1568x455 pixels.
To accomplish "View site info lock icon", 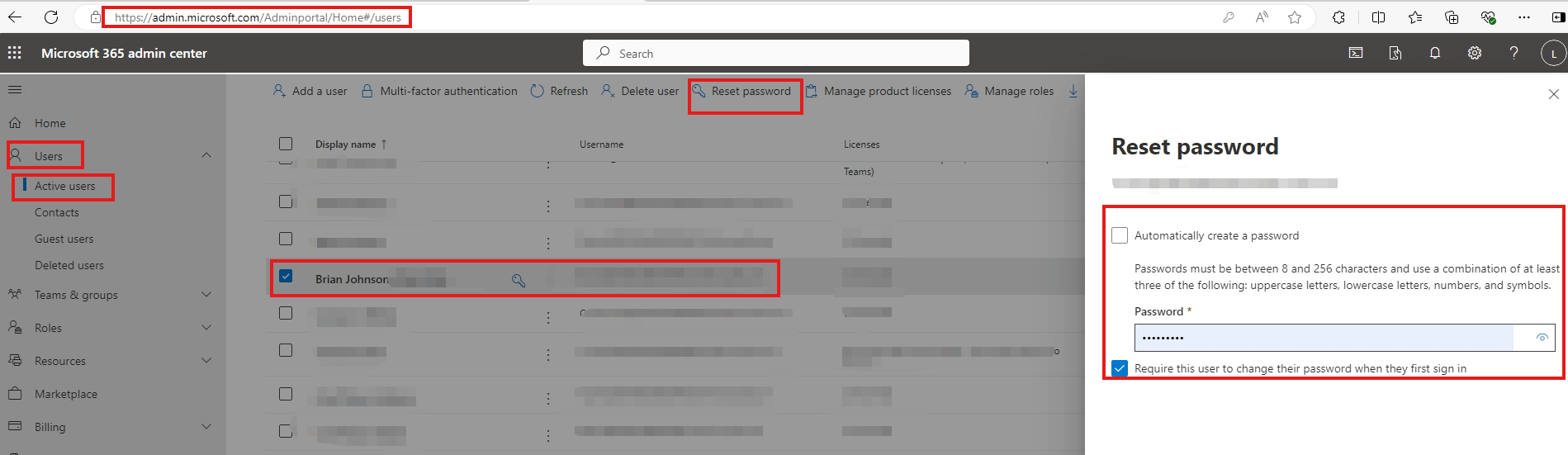I will (96, 17).
